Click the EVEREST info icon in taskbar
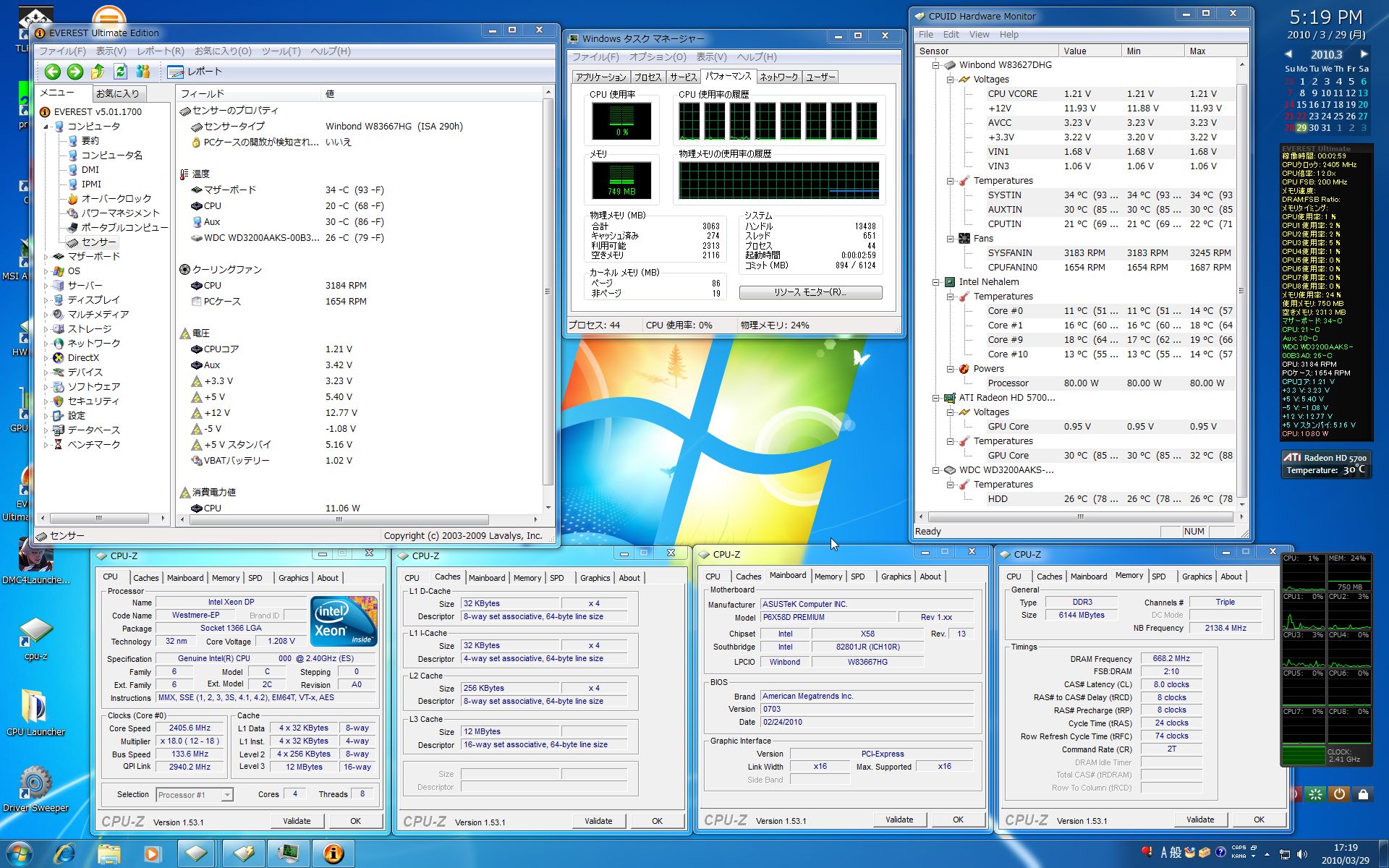Image resolution: width=1389 pixels, height=868 pixels. click(333, 854)
